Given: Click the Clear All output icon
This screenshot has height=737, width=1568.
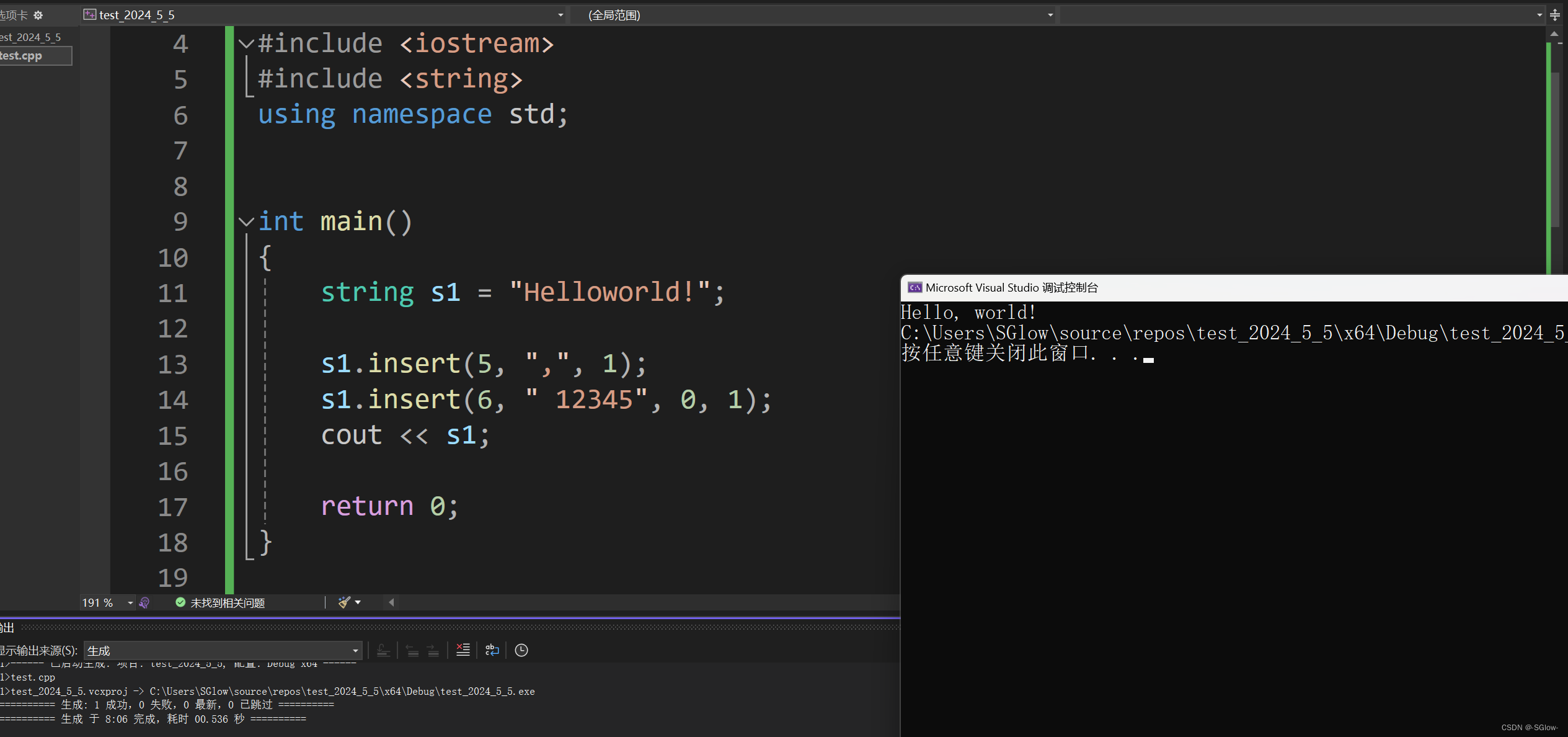Looking at the screenshot, I should [x=463, y=650].
